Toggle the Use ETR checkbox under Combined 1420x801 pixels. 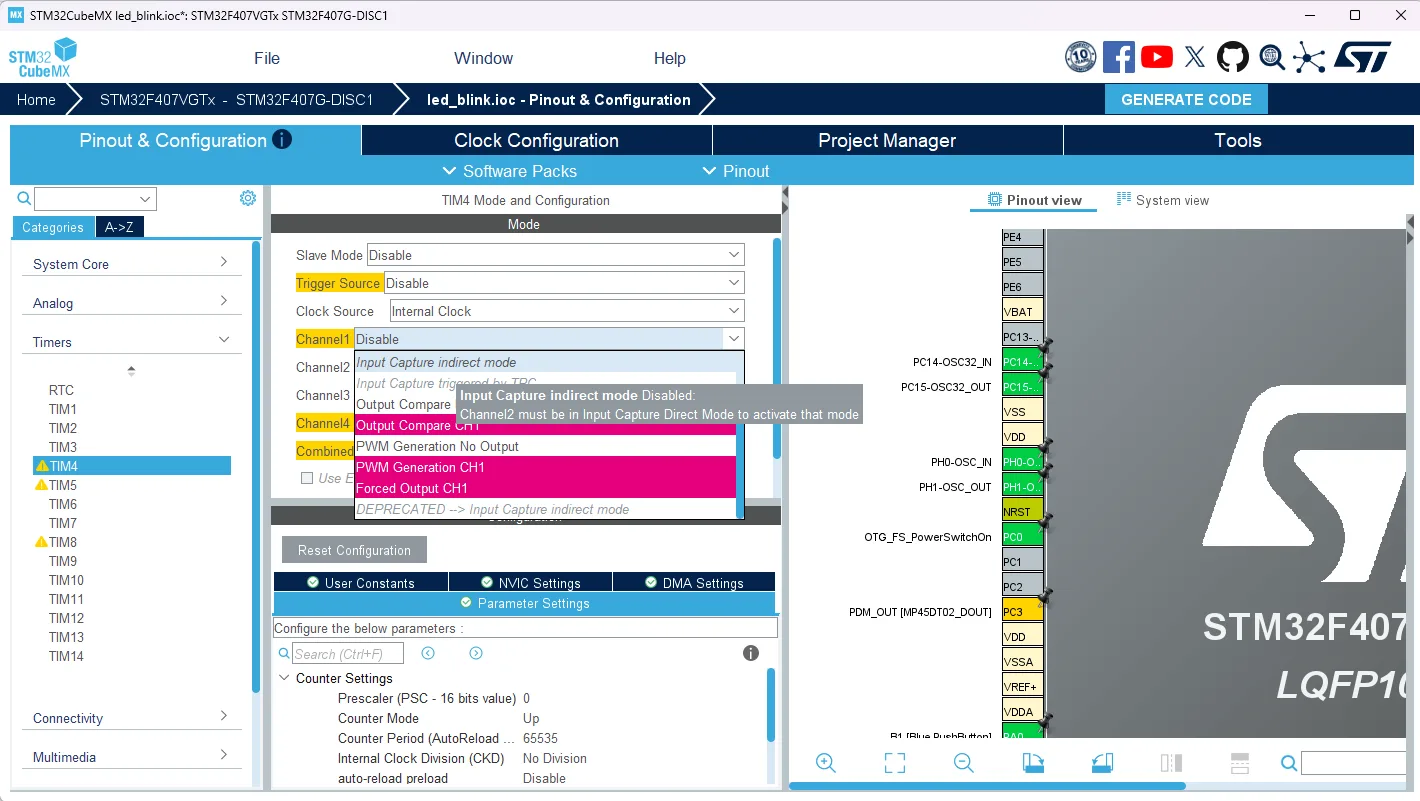307,478
